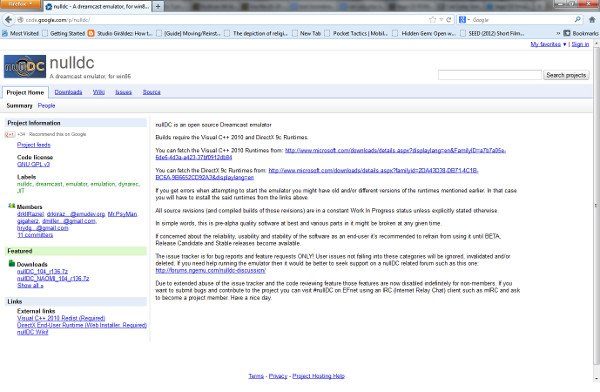Click the Privacy footer link
The height and width of the screenshot is (392, 600).
(x=278, y=376)
